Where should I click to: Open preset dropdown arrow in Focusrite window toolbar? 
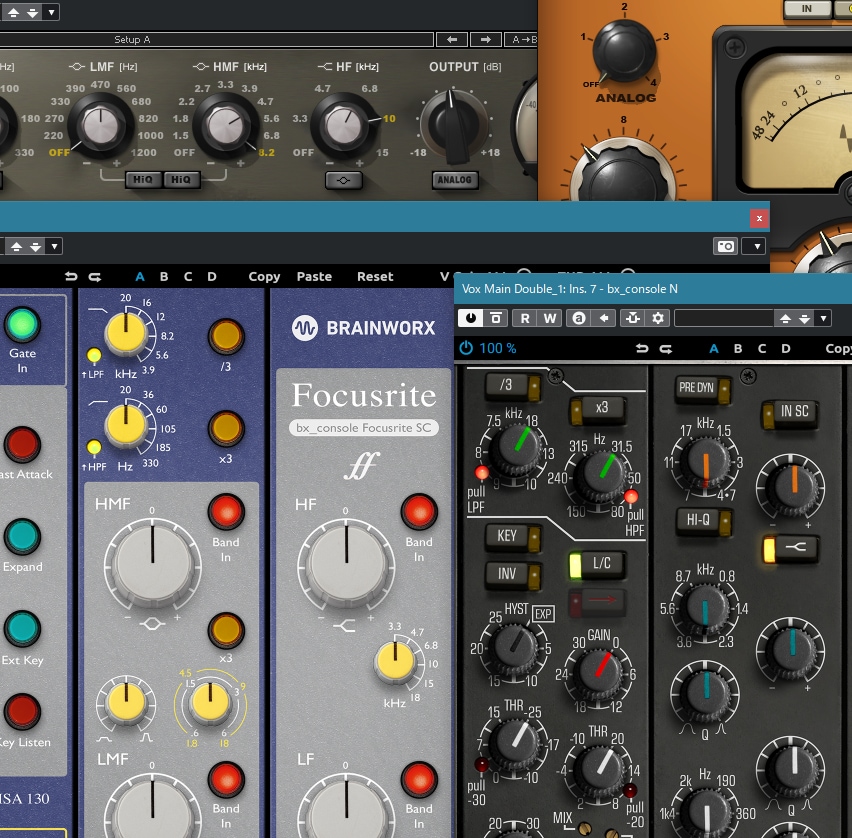[54, 246]
